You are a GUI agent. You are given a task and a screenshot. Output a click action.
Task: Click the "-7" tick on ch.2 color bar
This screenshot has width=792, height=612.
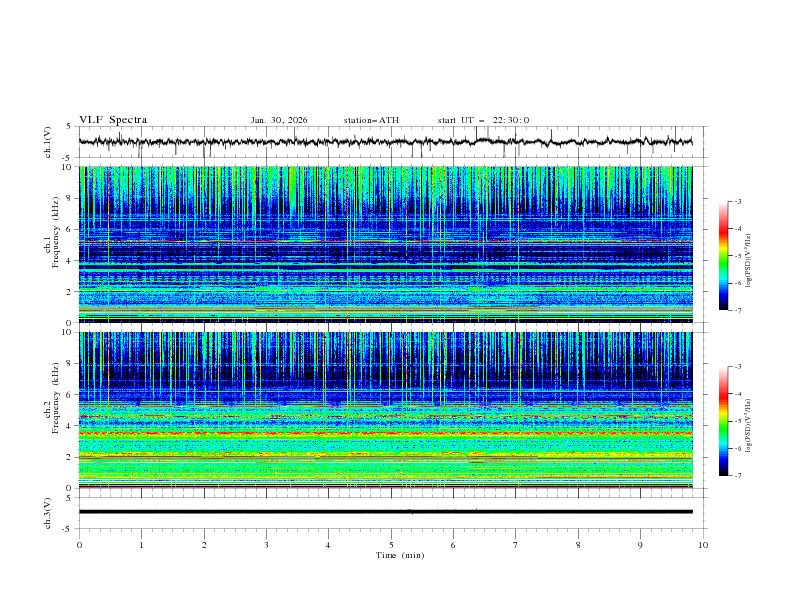coord(737,476)
